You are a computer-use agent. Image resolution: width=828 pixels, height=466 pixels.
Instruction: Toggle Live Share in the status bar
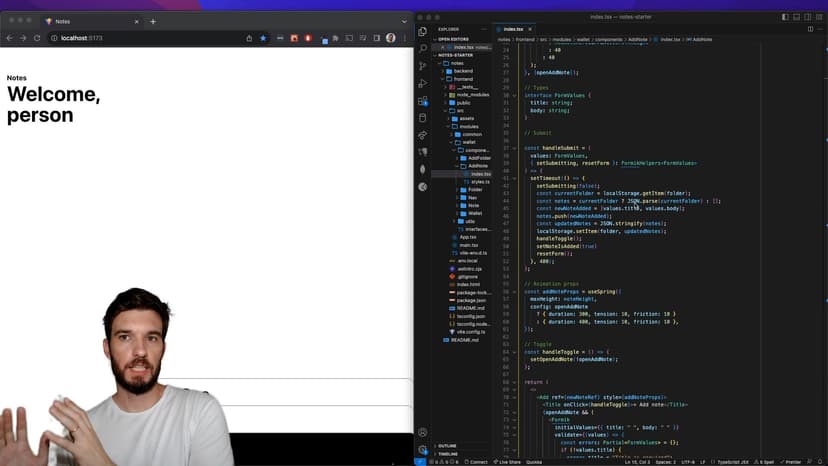click(x=509, y=462)
